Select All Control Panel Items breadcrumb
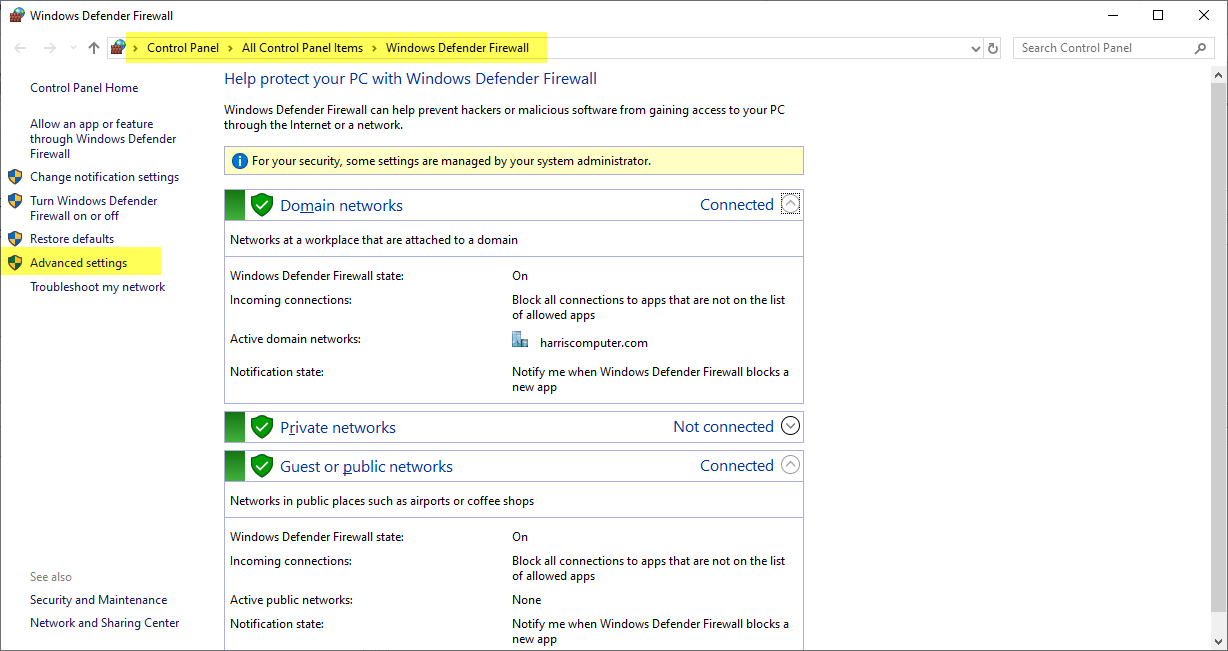This screenshot has height=651, width=1228. tap(302, 48)
